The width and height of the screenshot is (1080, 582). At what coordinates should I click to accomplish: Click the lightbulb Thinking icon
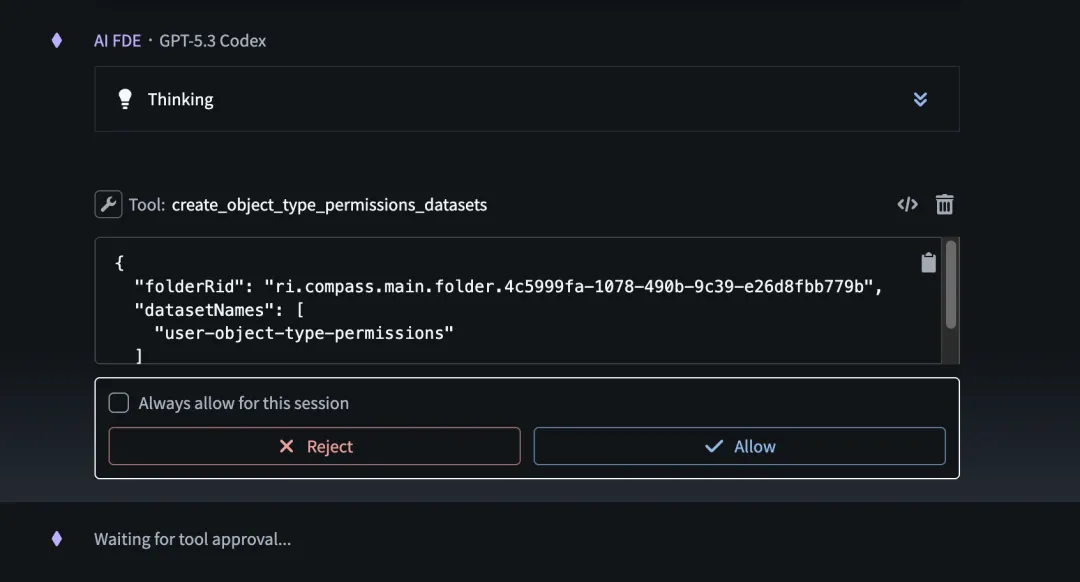tap(125, 99)
